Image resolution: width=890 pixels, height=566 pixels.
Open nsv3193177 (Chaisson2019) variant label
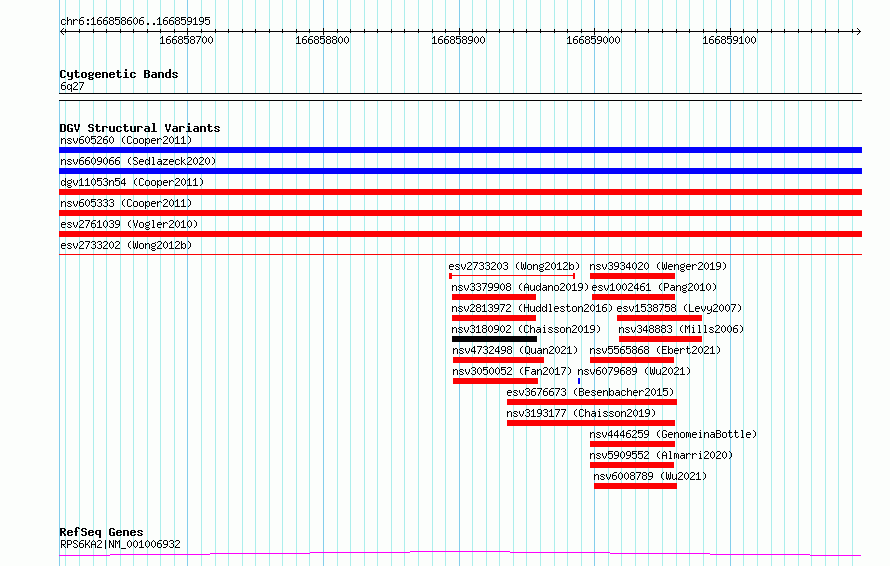[581, 413]
